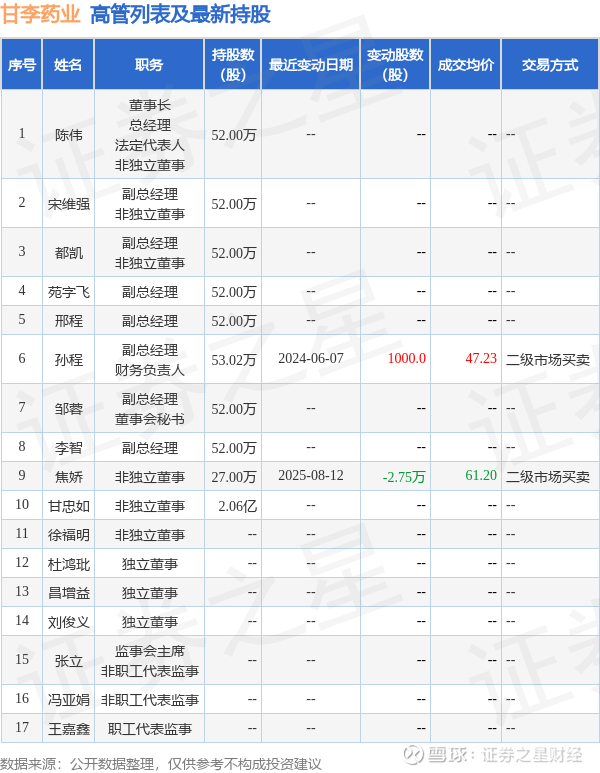Viewport: 600px width, 773px height.
Task: Click 二级市场买卖 in 孙程's row
Action: coord(548,360)
